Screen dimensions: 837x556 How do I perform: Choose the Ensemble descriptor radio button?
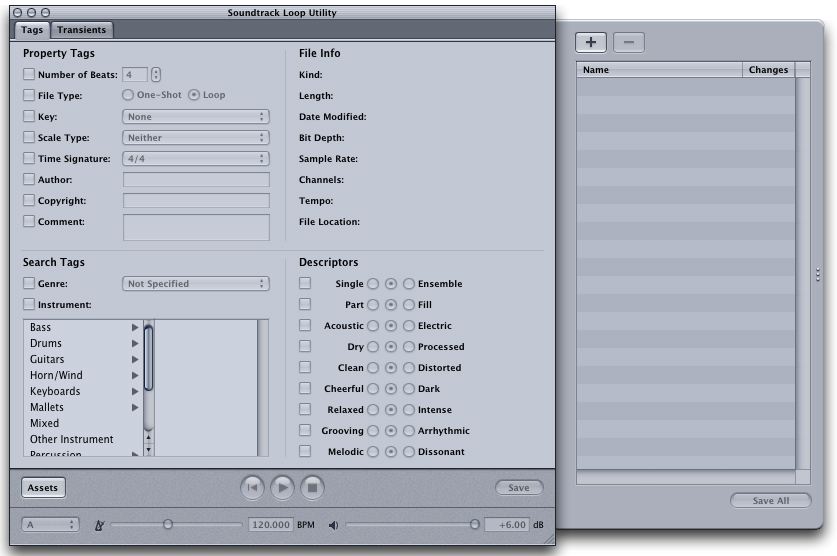409,283
